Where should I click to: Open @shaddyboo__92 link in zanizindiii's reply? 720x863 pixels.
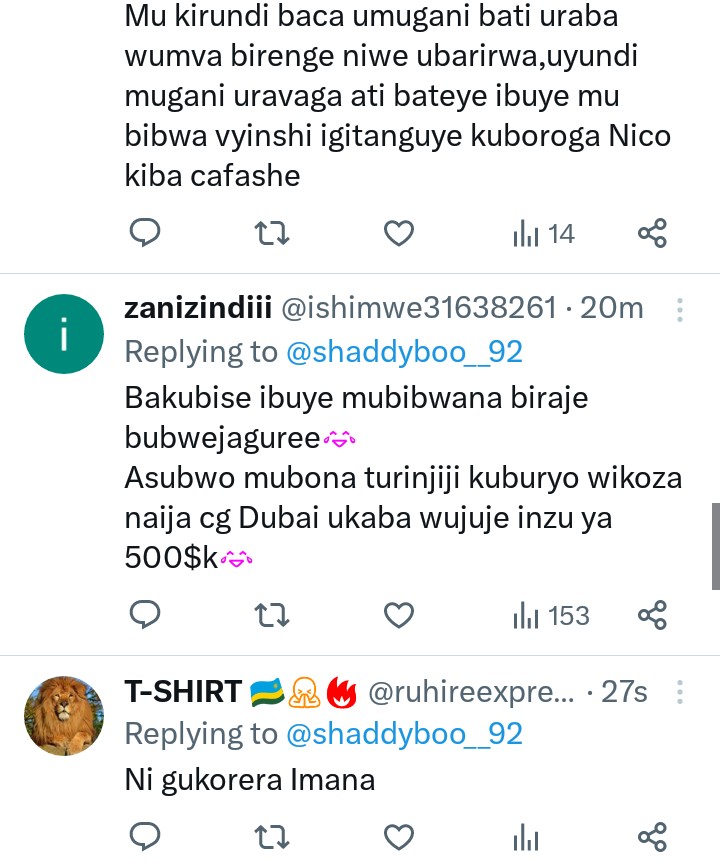pyautogui.click(x=404, y=352)
